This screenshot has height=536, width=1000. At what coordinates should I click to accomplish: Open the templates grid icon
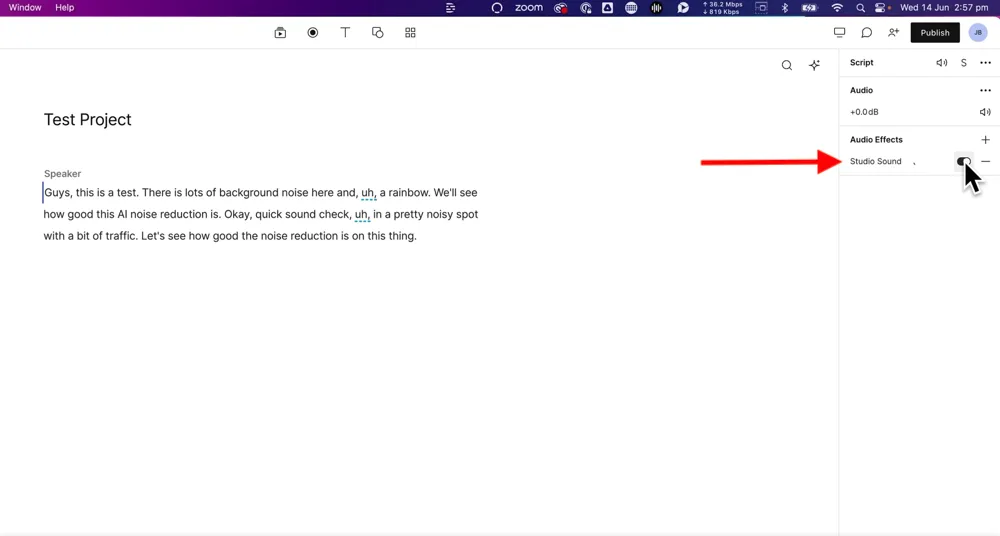pos(410,33)
